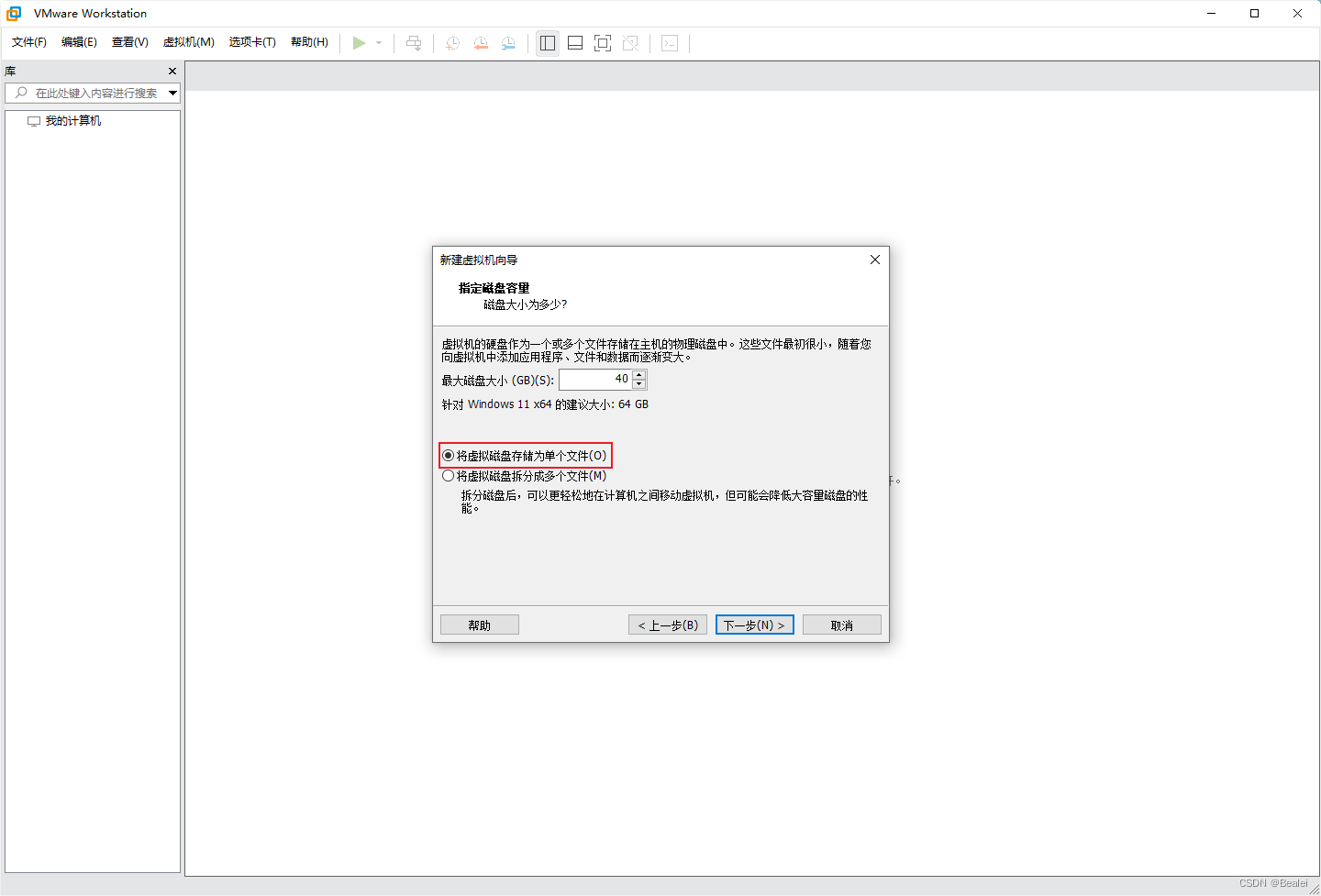Click the Send Ctrl+Alt+Del toolbar icon

[x=414, y=43]
